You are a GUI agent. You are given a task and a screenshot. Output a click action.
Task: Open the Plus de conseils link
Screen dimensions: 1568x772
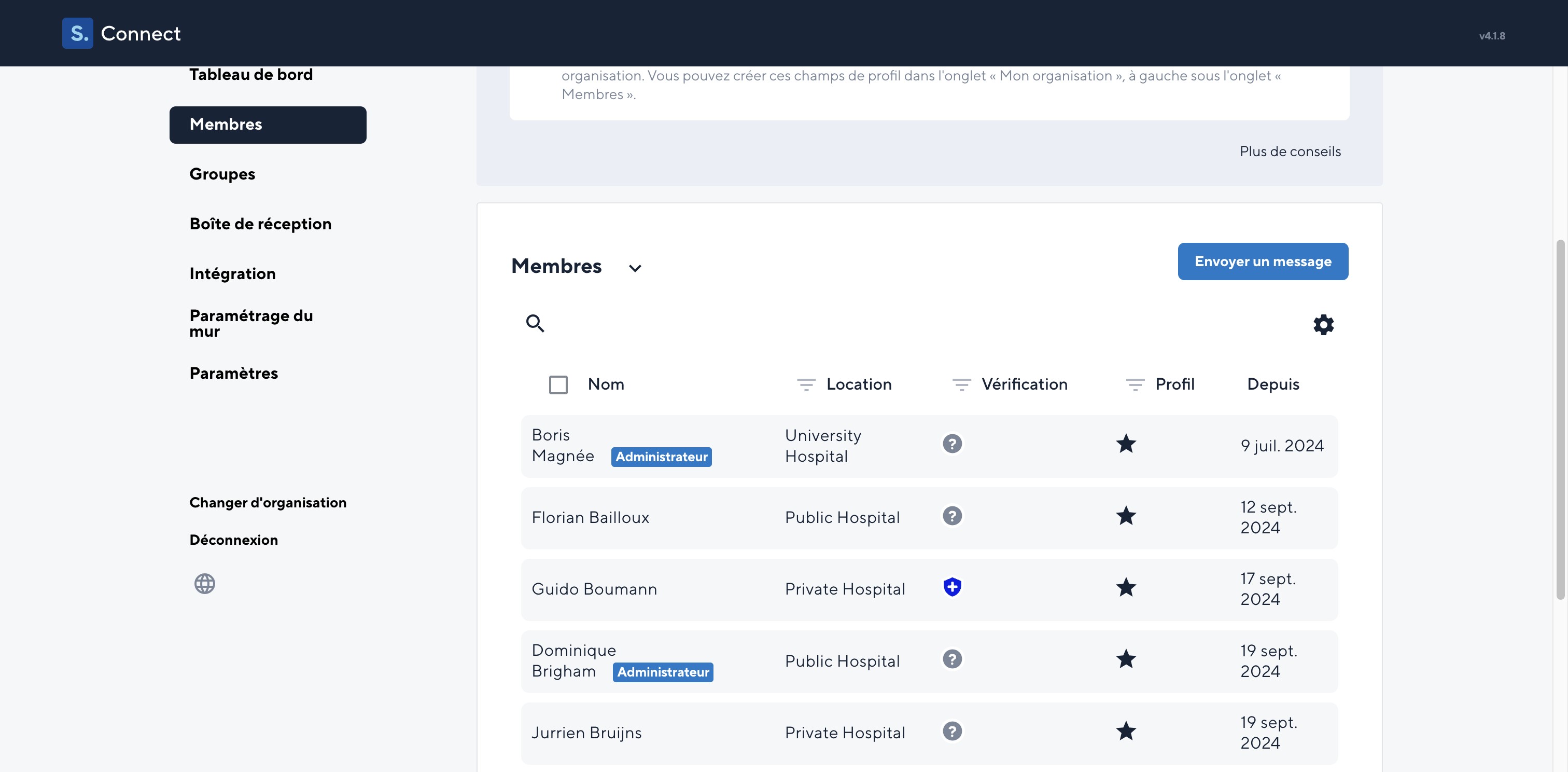1290,151
